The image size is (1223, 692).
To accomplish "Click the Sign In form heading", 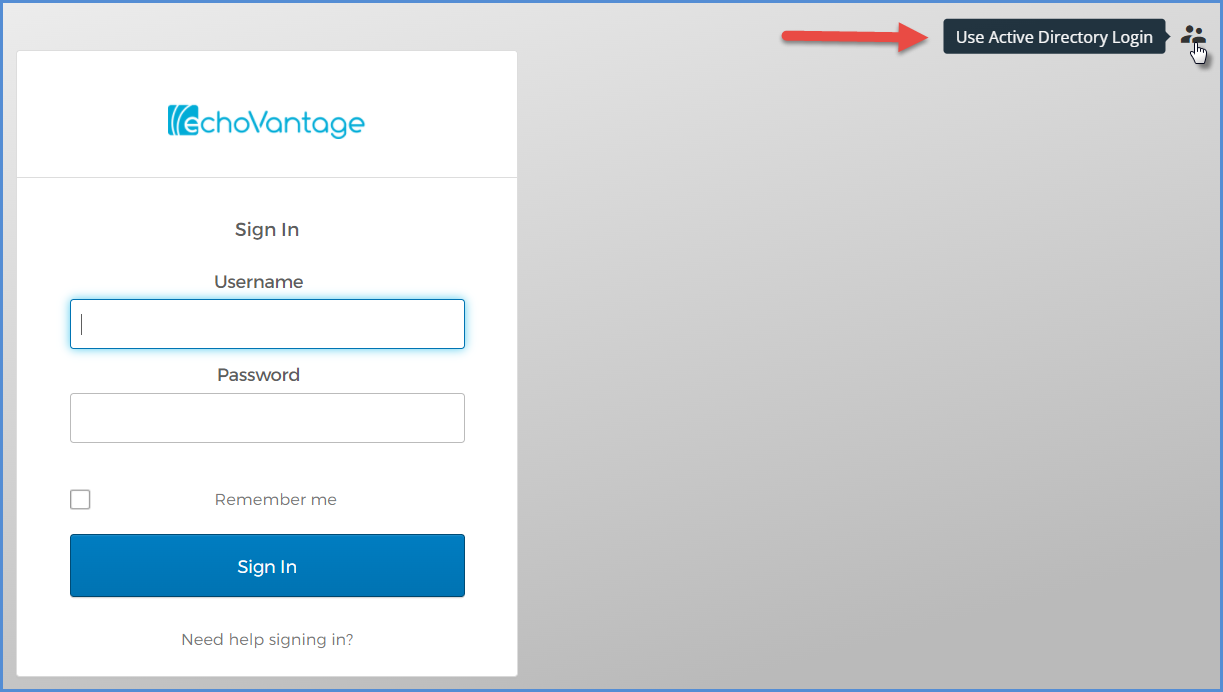I will pyautogui.click(x=266, y=229).
